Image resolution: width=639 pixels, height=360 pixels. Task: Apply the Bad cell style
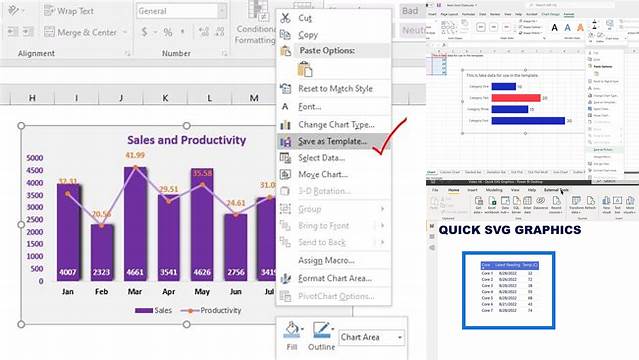click(x=410, y=11)
